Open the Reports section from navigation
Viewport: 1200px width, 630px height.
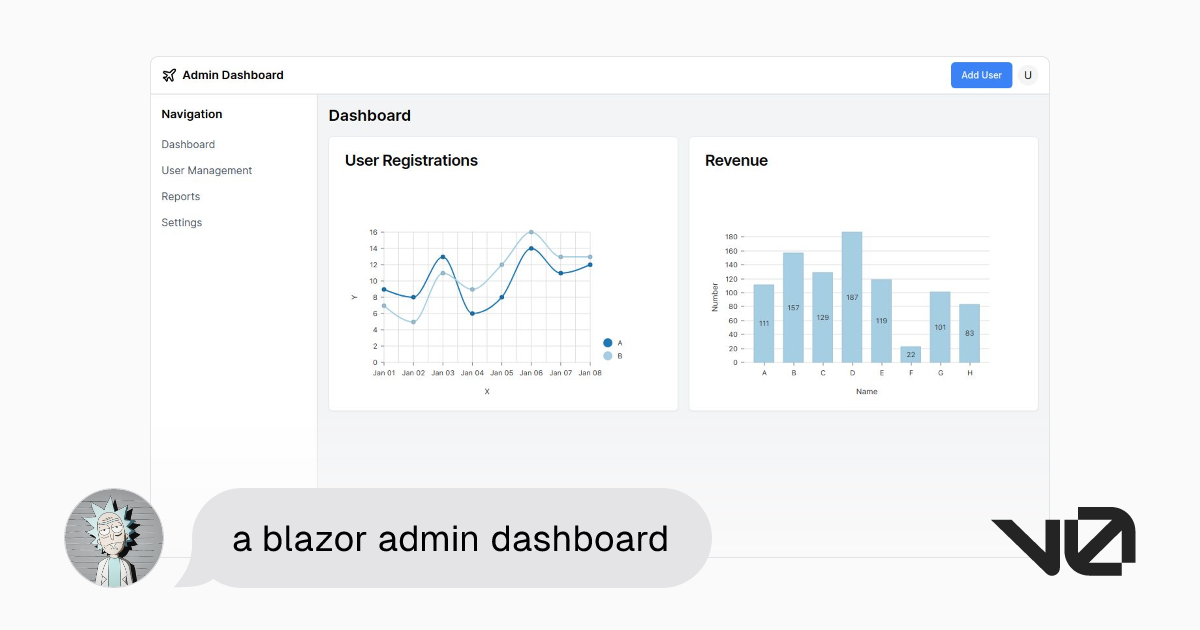(181, 196)
